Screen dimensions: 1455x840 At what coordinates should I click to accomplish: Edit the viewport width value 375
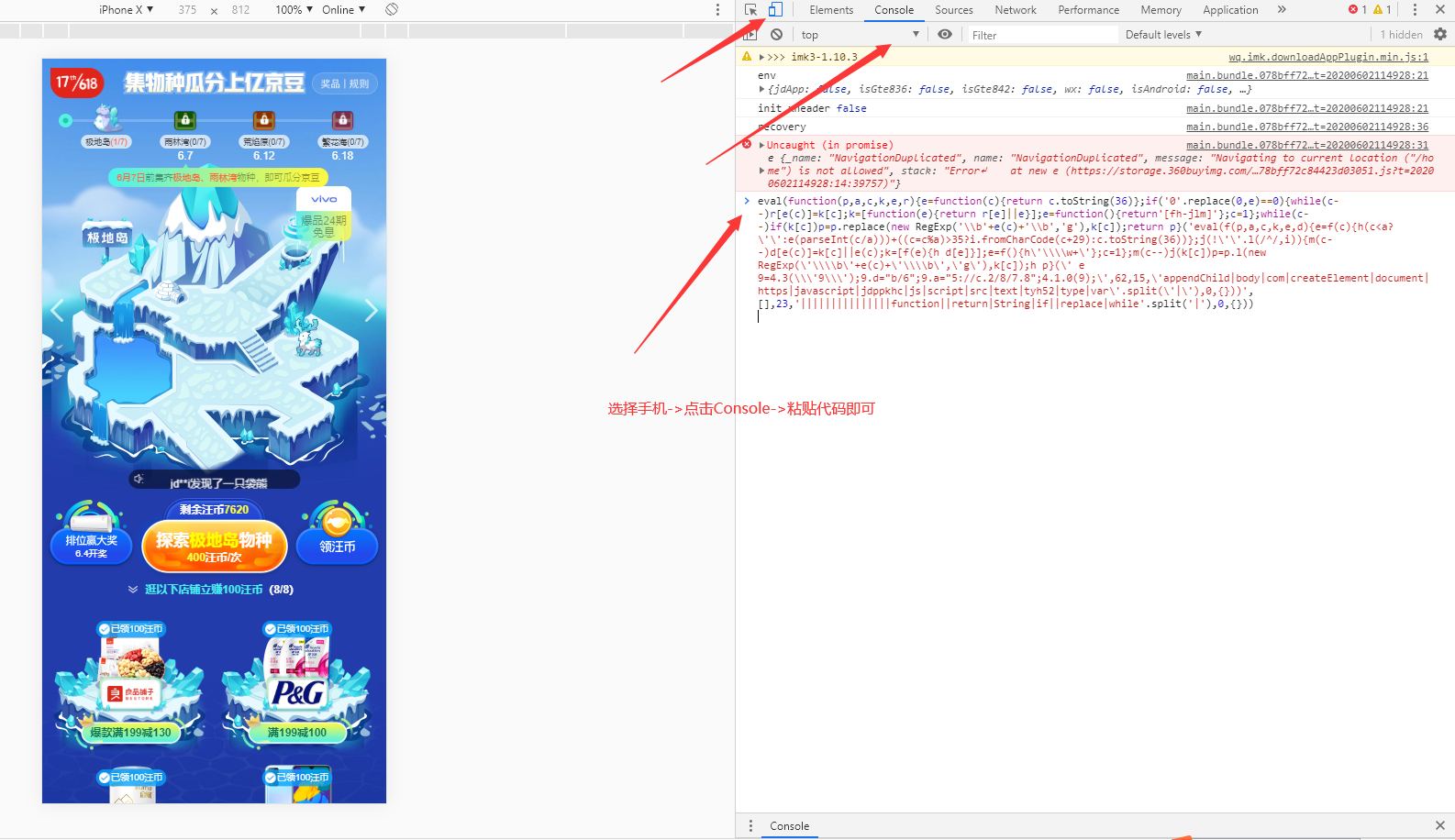pyautogui.click(x=187, y=10)
